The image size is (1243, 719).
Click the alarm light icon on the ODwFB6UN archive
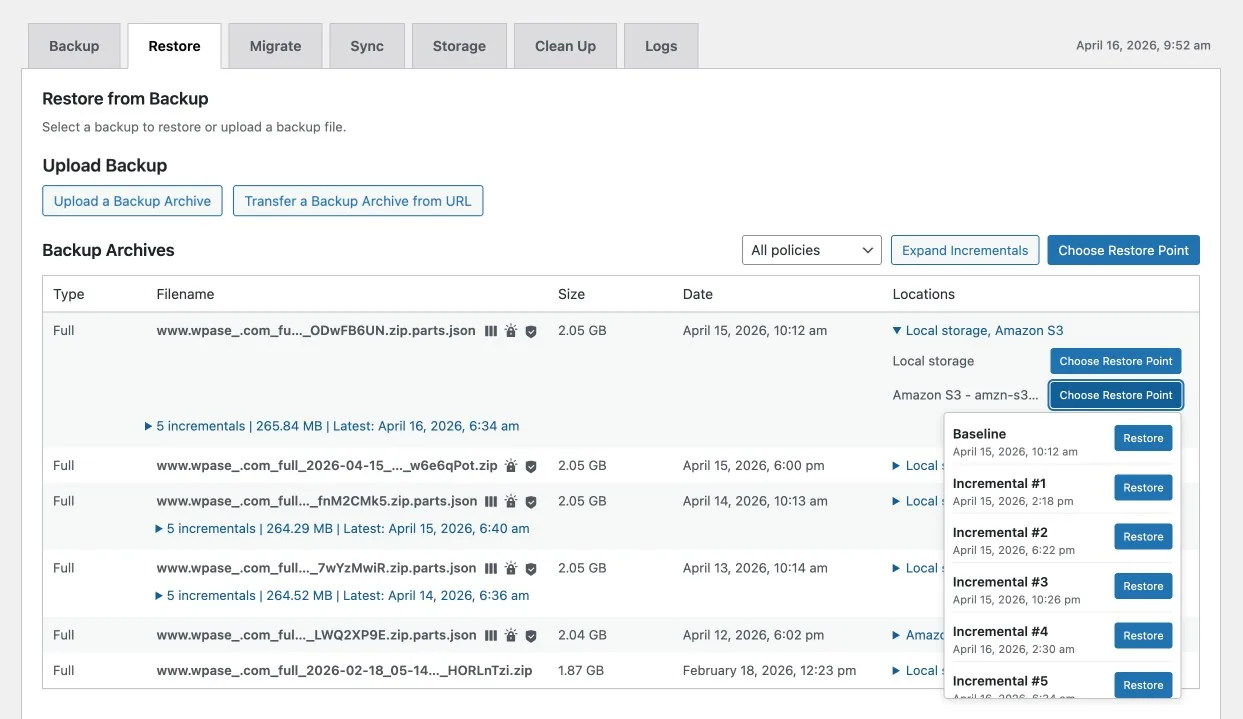(511, 331)
